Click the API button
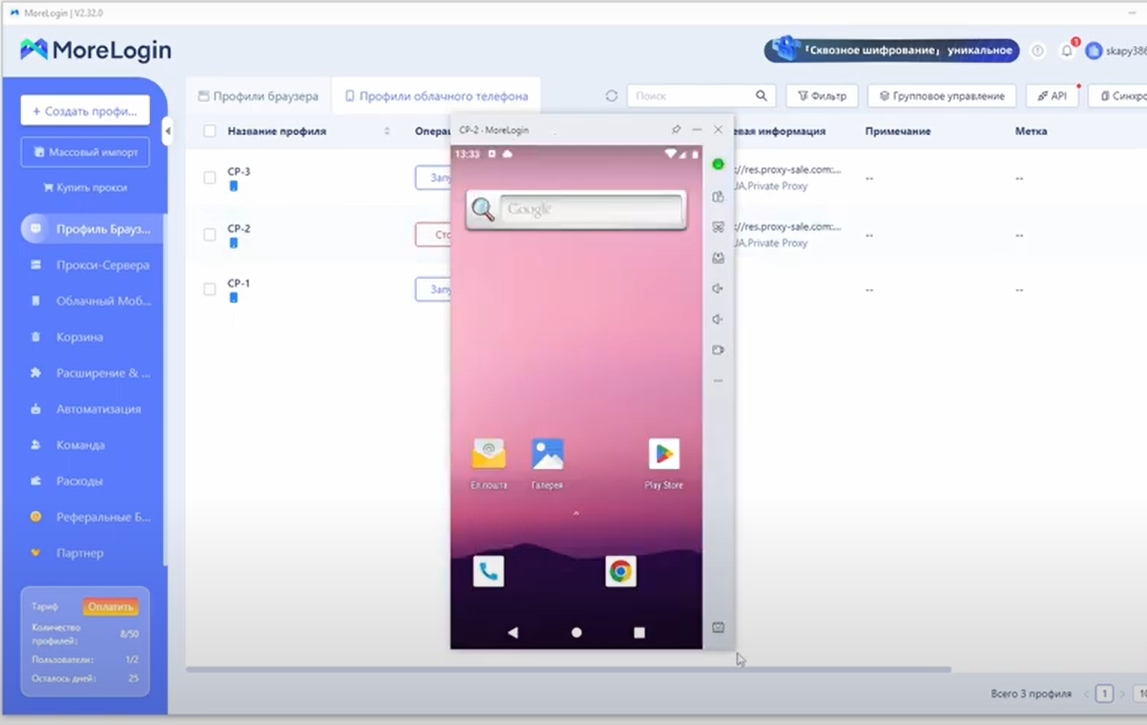 click(1052, 96)
